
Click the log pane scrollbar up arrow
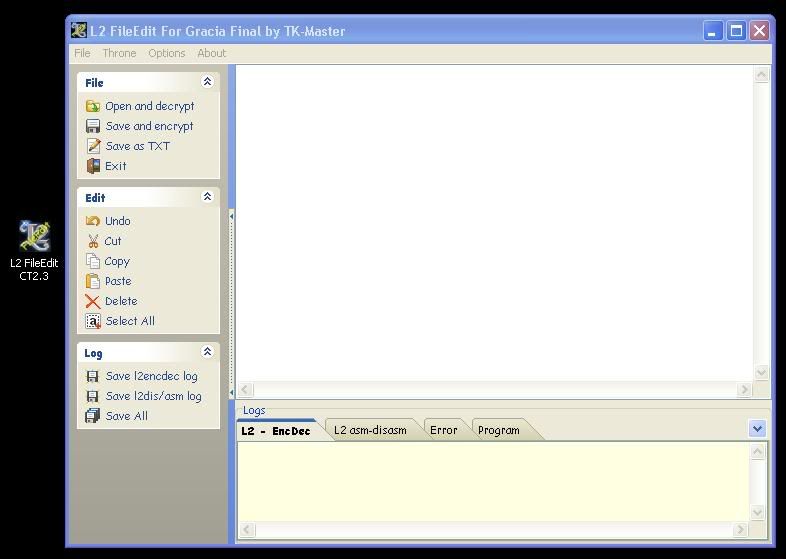point(757,452)
